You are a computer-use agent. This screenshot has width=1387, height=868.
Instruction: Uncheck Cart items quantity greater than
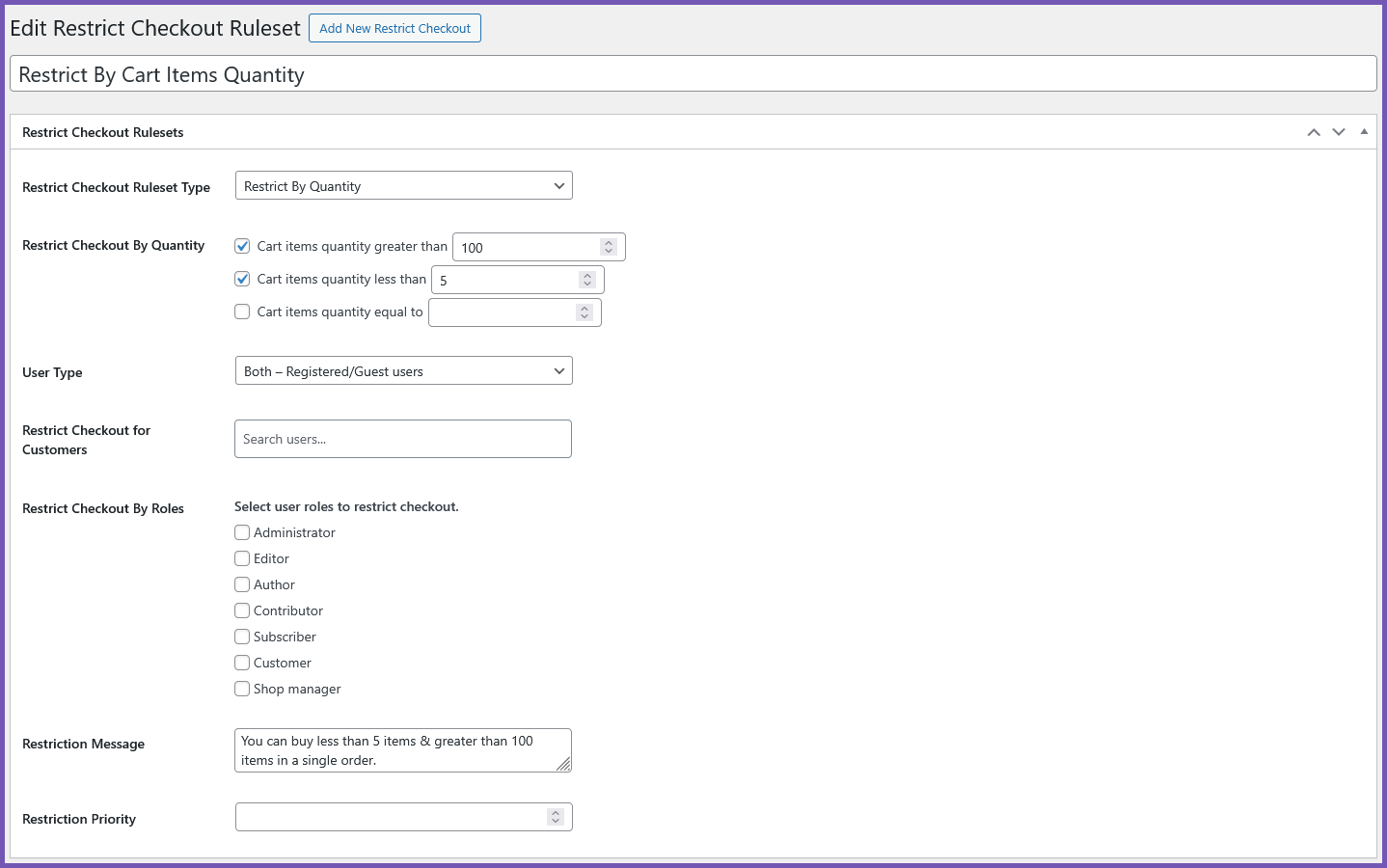coord(242,246)
